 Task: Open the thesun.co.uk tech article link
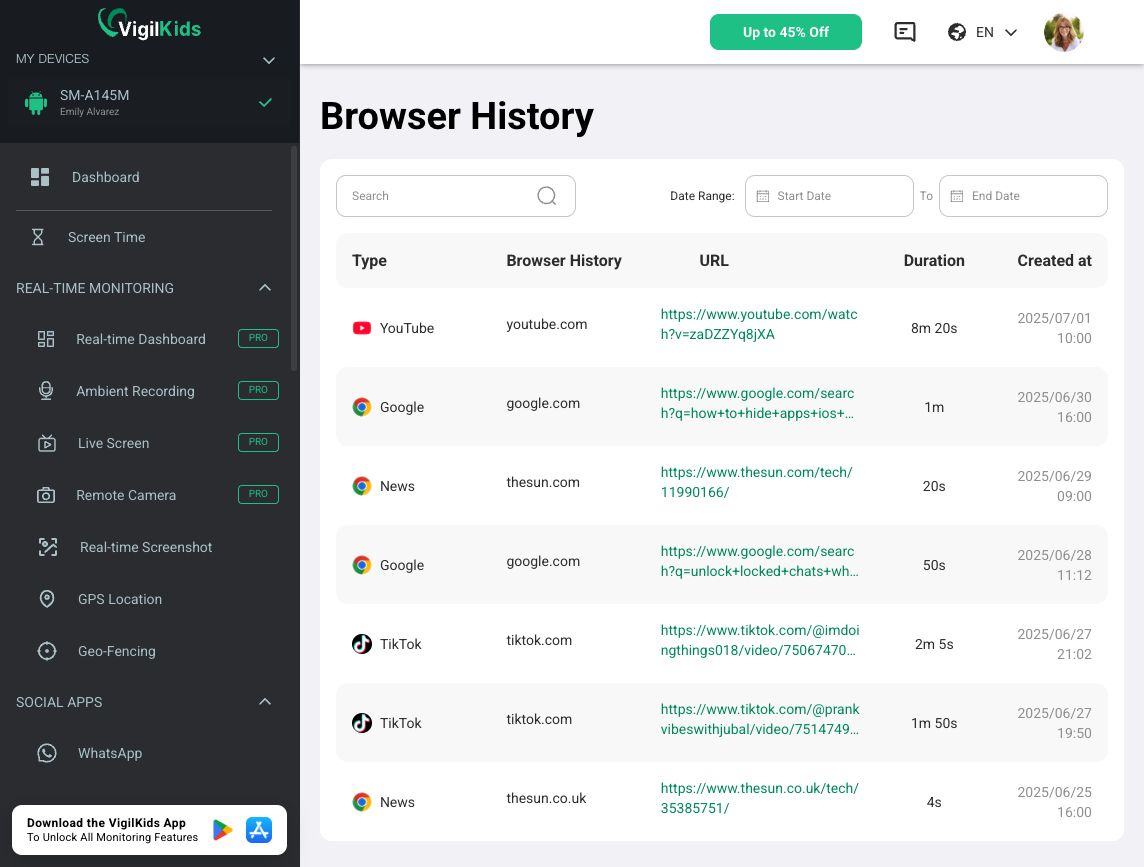(760, 798)
